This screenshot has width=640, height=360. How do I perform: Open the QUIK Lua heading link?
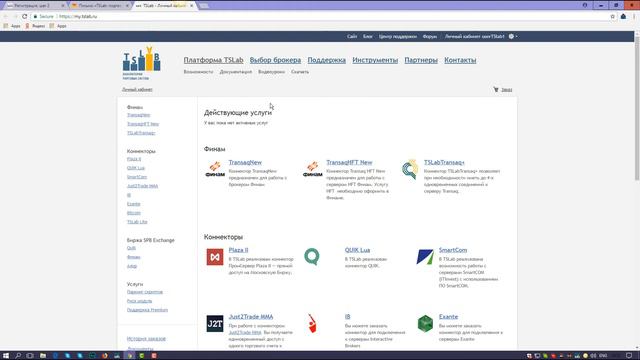[x=357, y=250]
